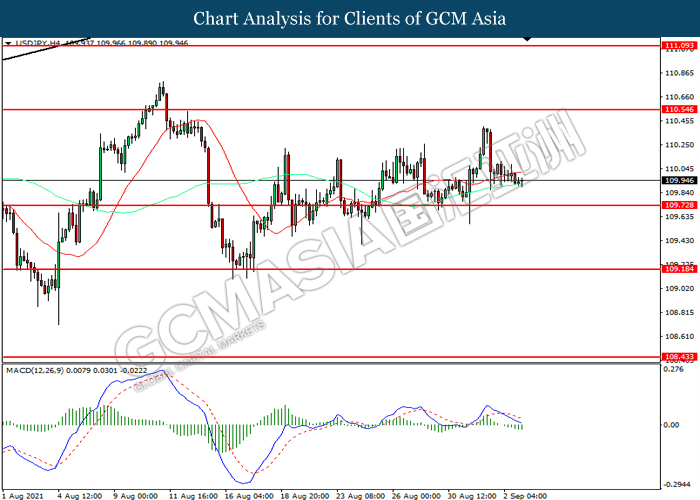
Task: Click the '4 Aug 12:00' time label
Action: point(80,496)
